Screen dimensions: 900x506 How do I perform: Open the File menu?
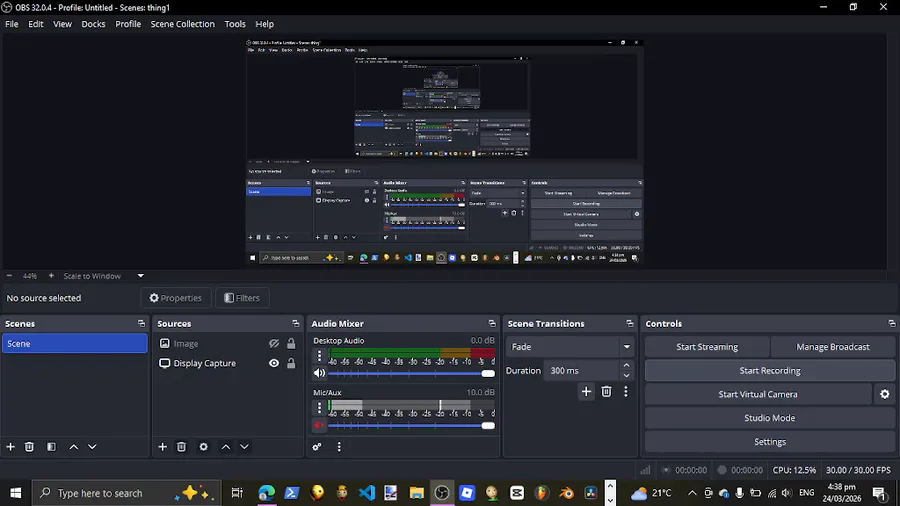coord(11,24)
